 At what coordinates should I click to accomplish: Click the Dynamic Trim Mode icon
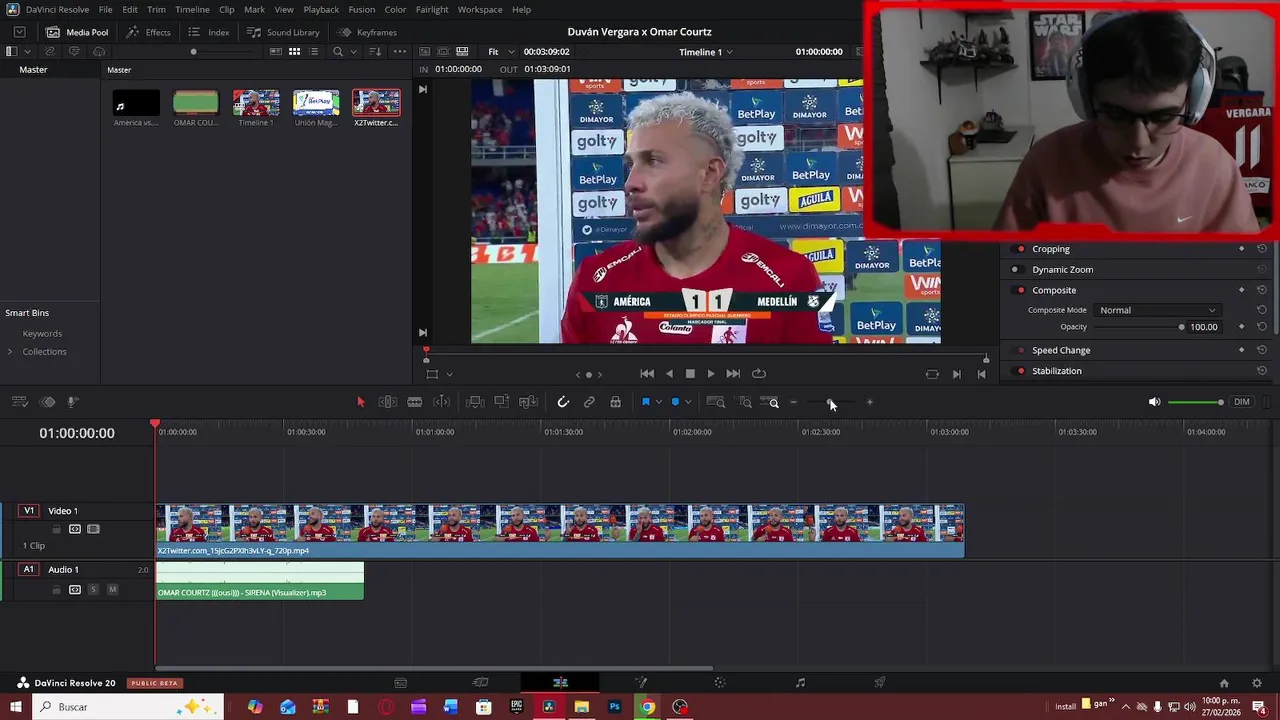pyautogui.click(x=441, y=402)
